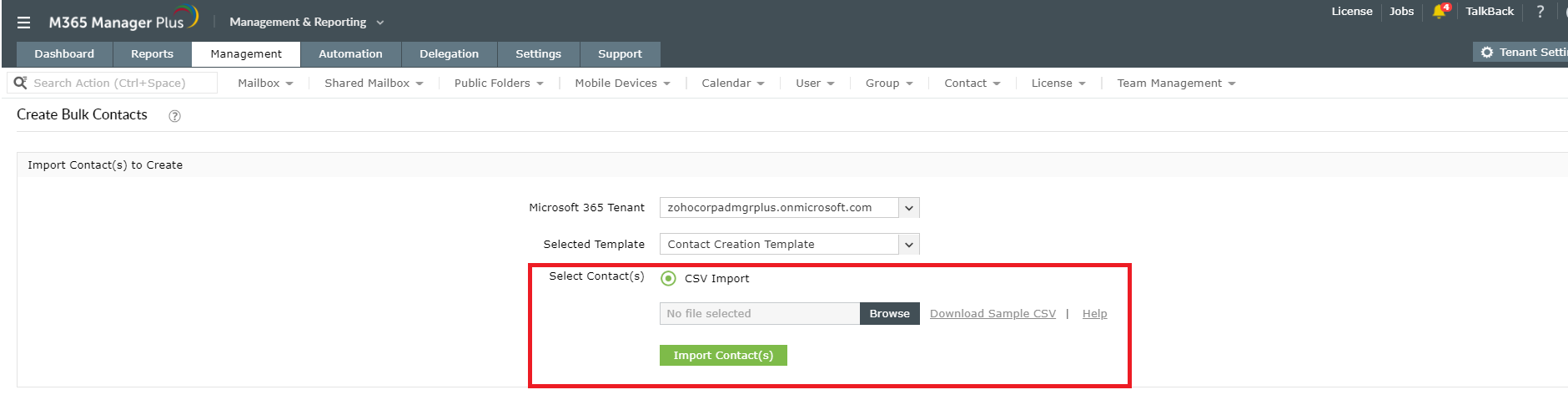Open the Selected Template dropdown
Screen dimensions: 1568x410
click(x=908, y=245)
